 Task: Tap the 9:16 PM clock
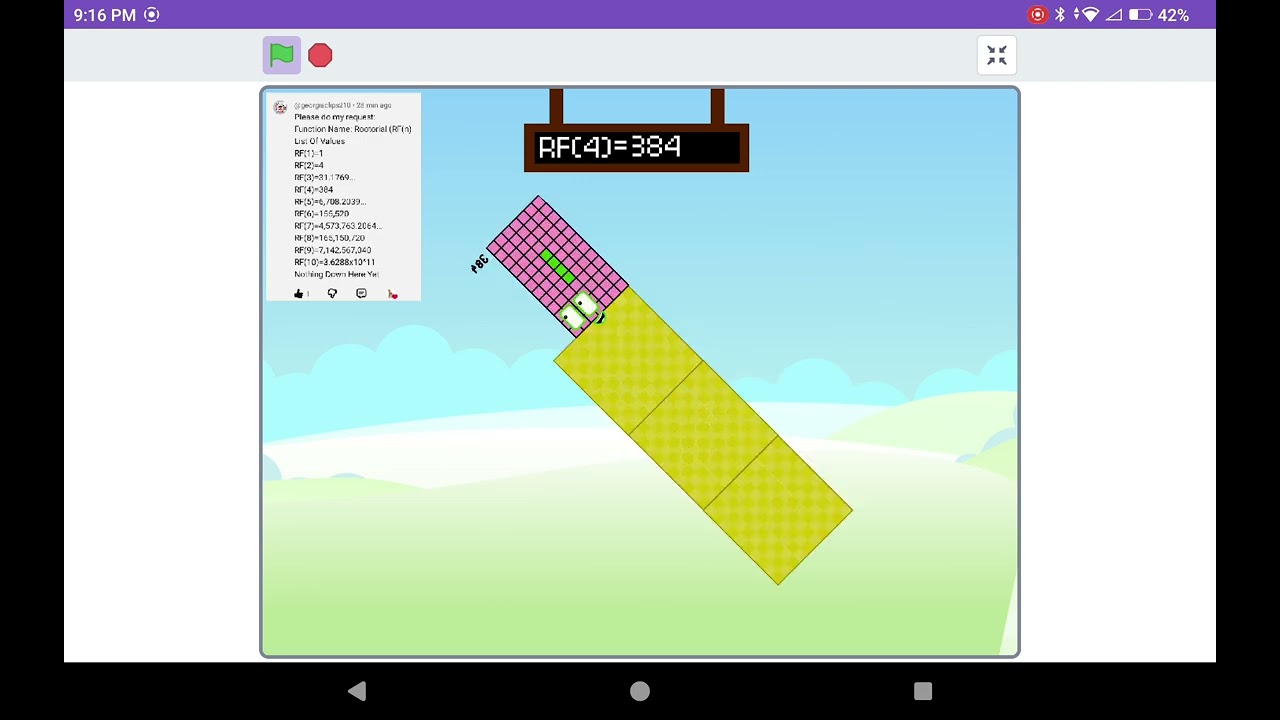tap(104, 15)
